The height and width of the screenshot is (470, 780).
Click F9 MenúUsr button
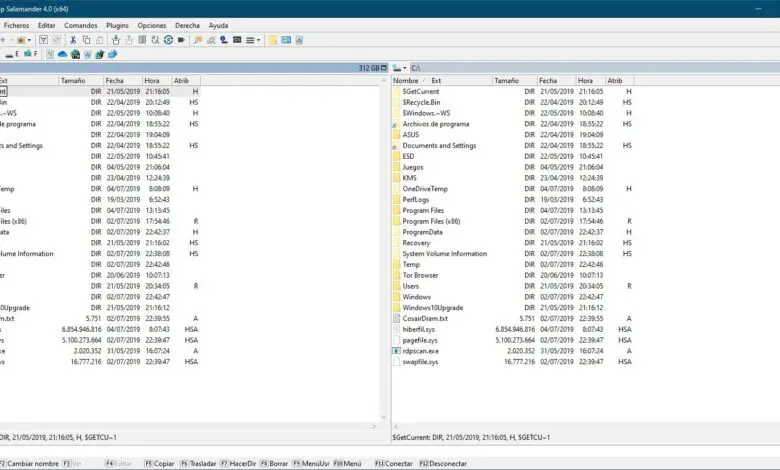[310, 464]
